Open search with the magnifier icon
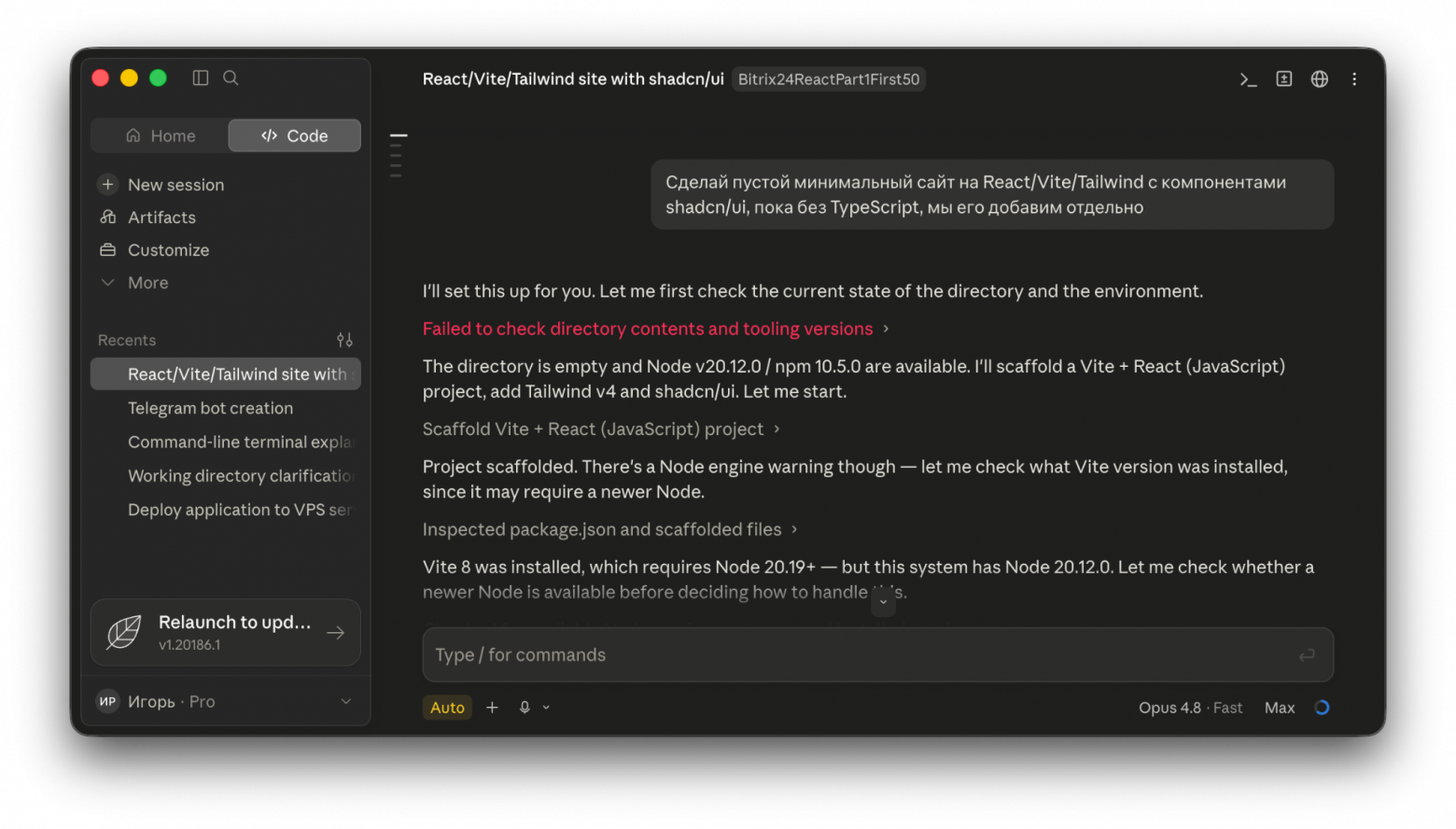1456x829 pixels. 231,77
